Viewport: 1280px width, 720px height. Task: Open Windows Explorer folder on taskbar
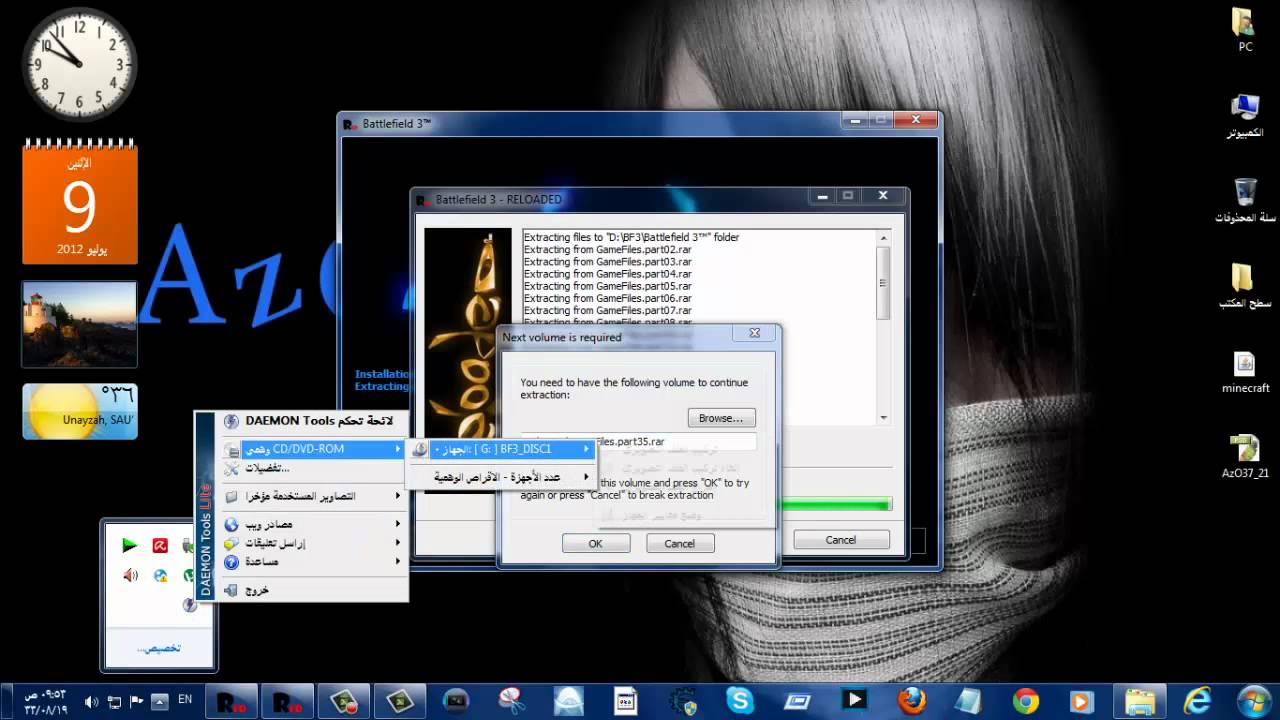coord(1139,700)
